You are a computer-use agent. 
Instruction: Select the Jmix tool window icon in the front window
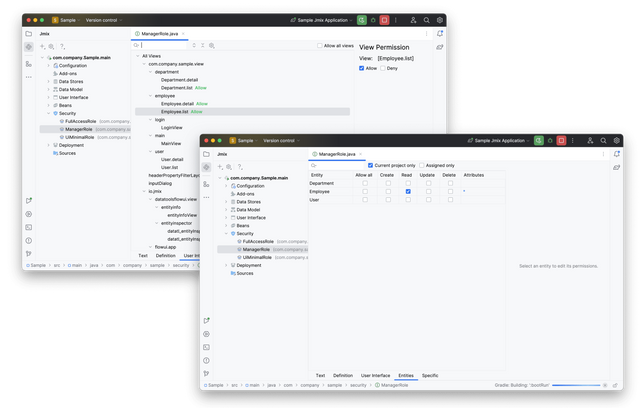tap(206, 167)
